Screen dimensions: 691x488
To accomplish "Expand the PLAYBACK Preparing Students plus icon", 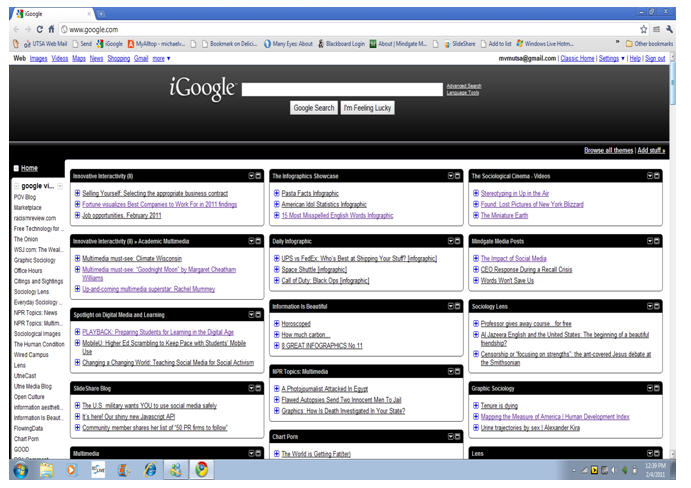I will coord(78,332).
